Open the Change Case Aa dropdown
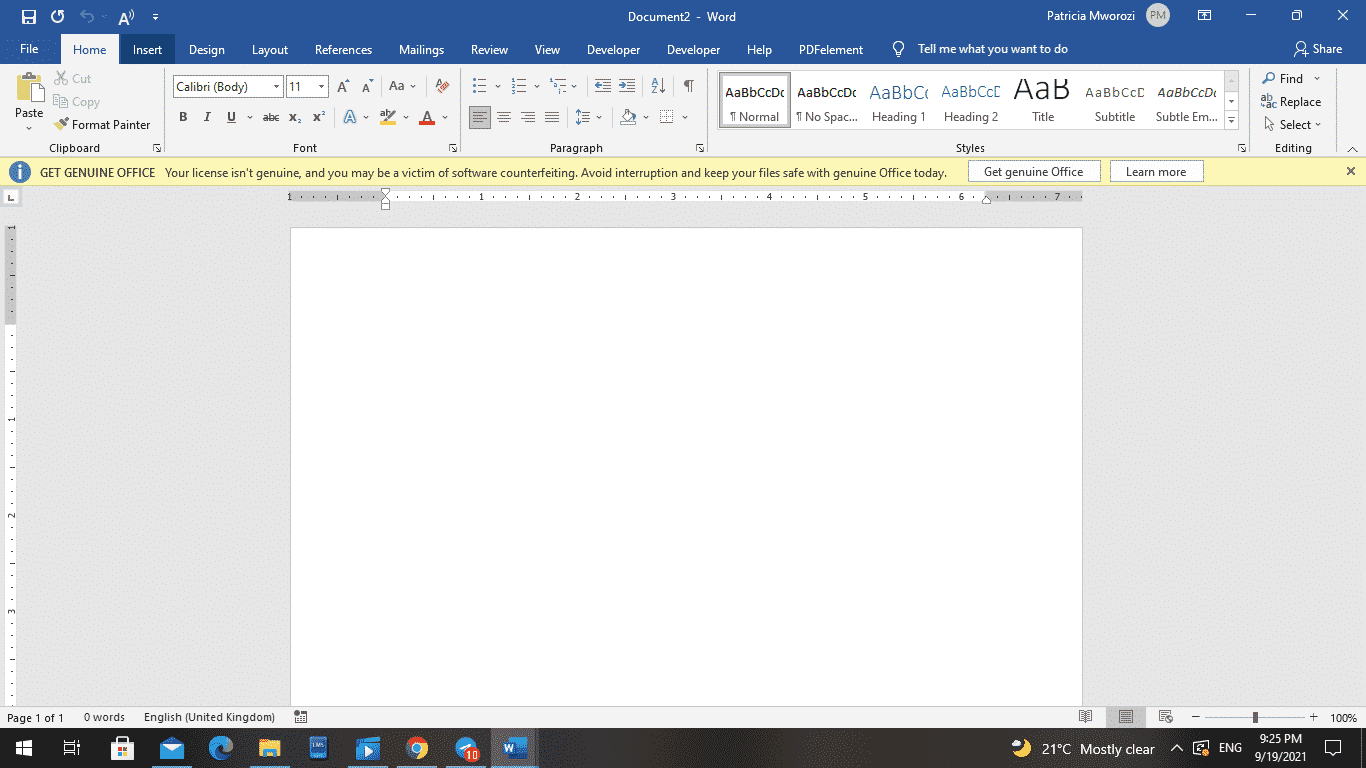 pos(402,86)
